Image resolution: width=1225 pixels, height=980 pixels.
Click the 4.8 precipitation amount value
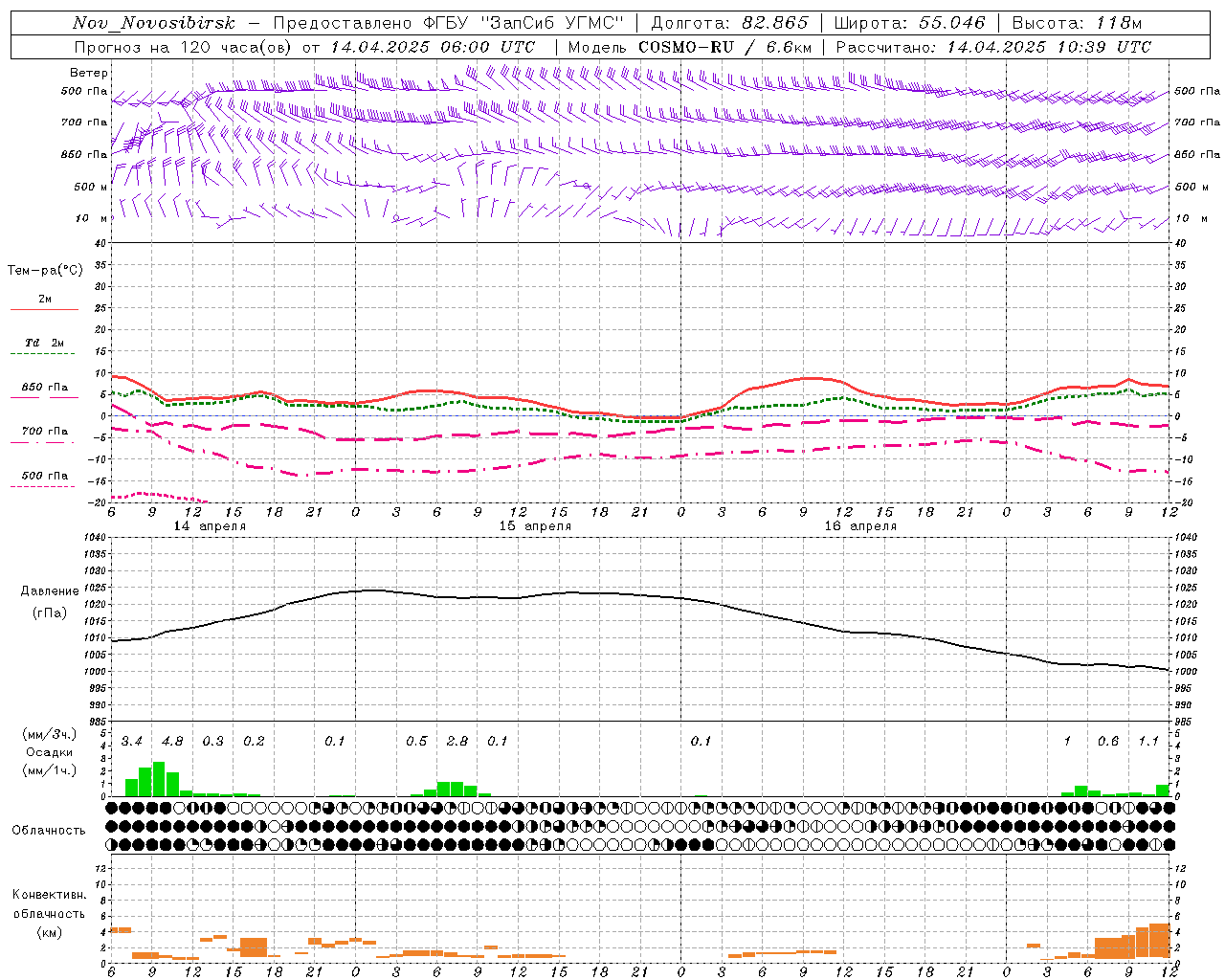pos(172,742)
